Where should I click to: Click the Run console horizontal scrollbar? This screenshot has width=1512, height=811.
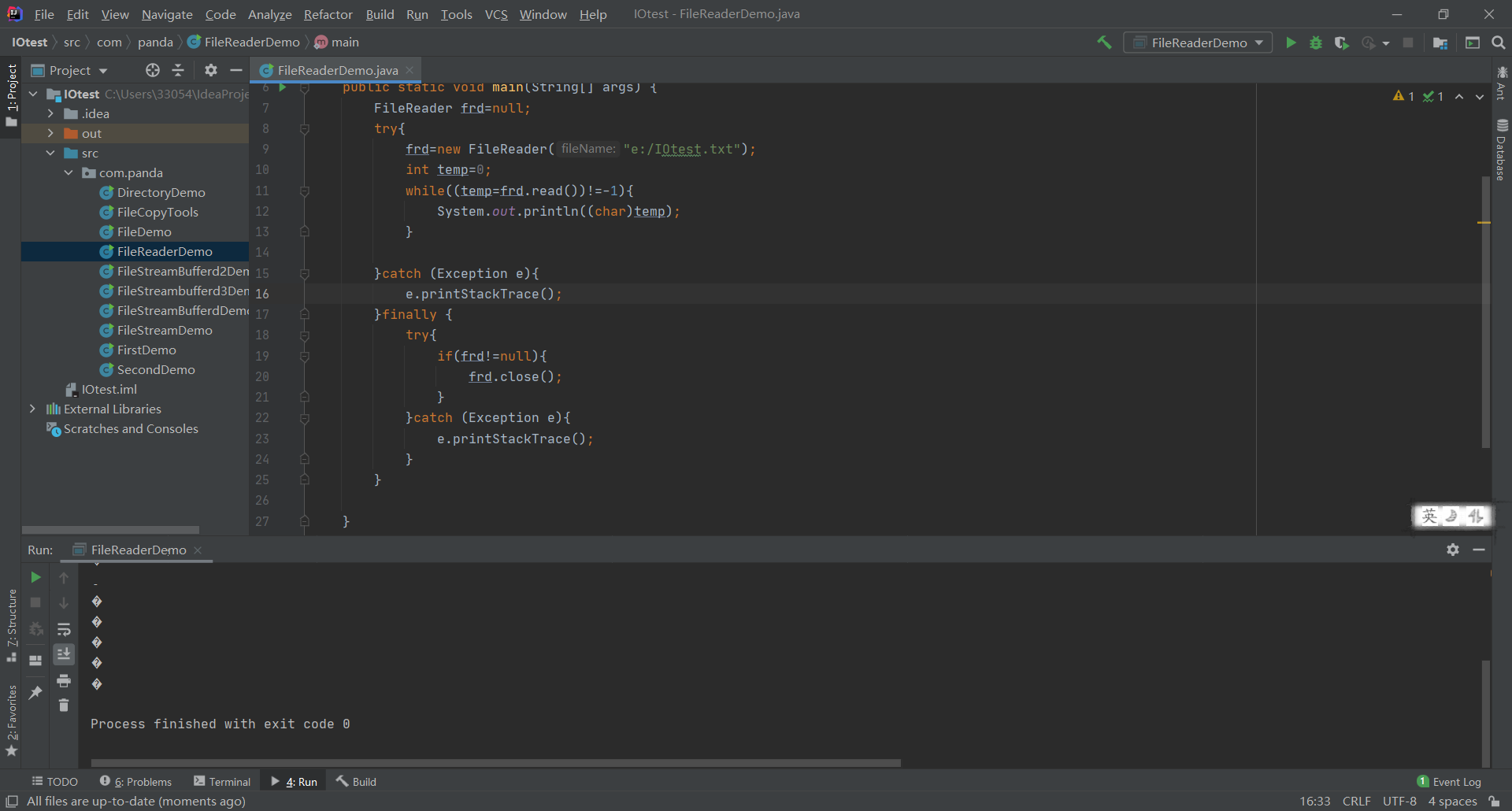click(x=495, y=762)
